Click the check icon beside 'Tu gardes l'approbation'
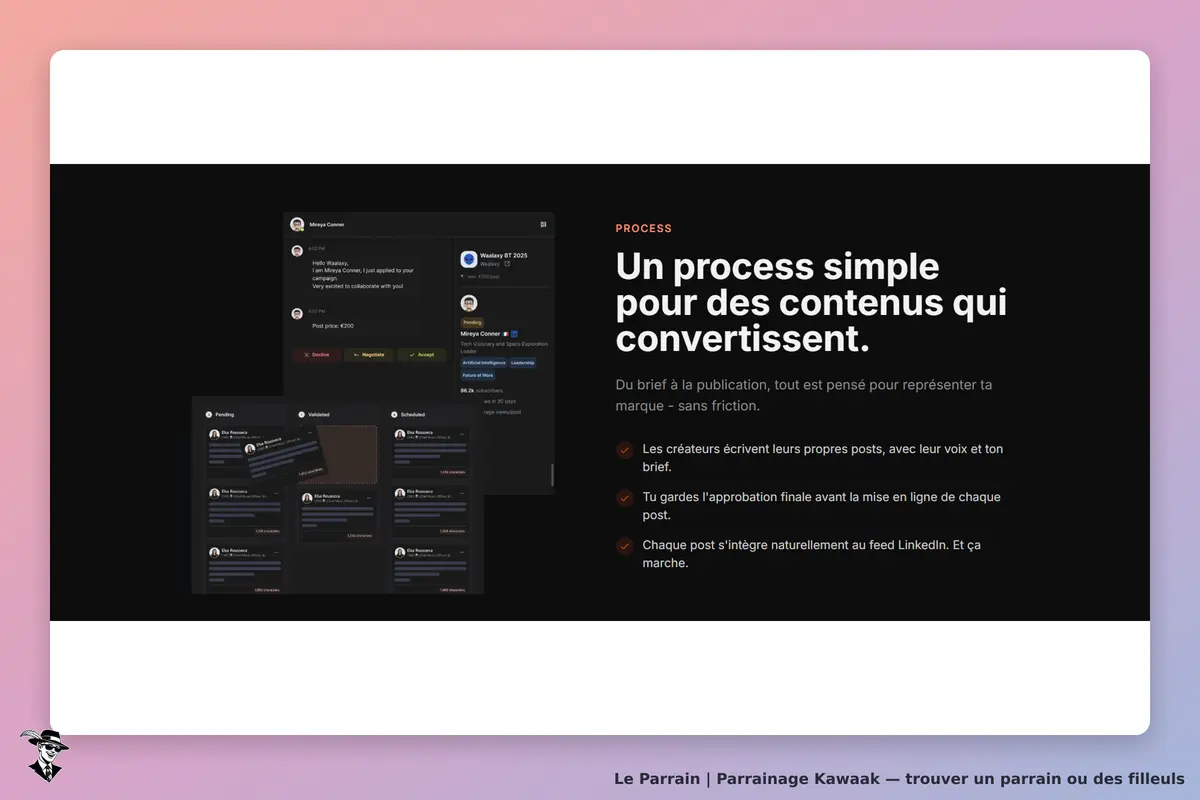Screen dimensions: 1200x800 coord(625,498)
